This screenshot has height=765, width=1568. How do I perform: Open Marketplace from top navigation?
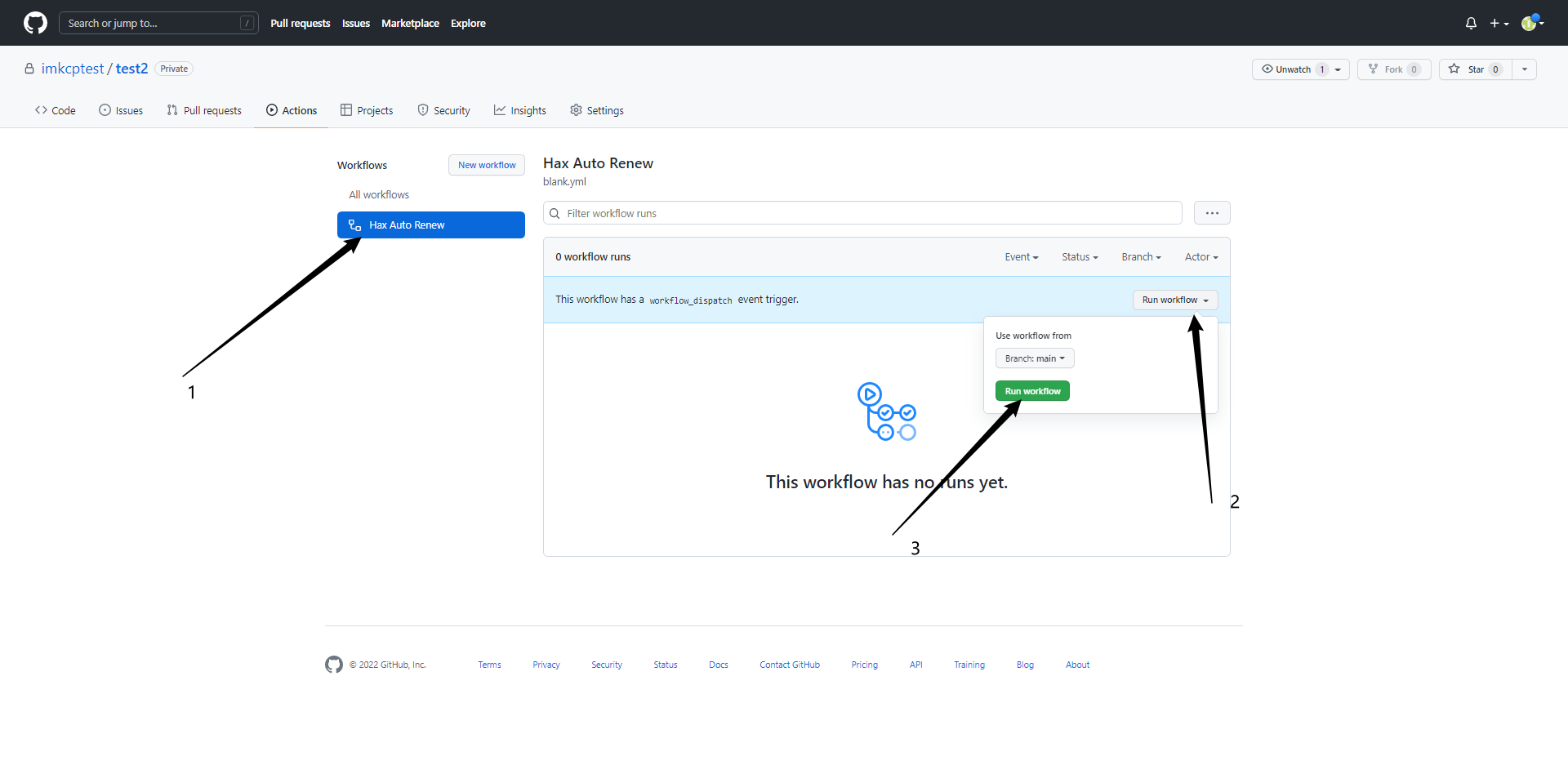410,23
